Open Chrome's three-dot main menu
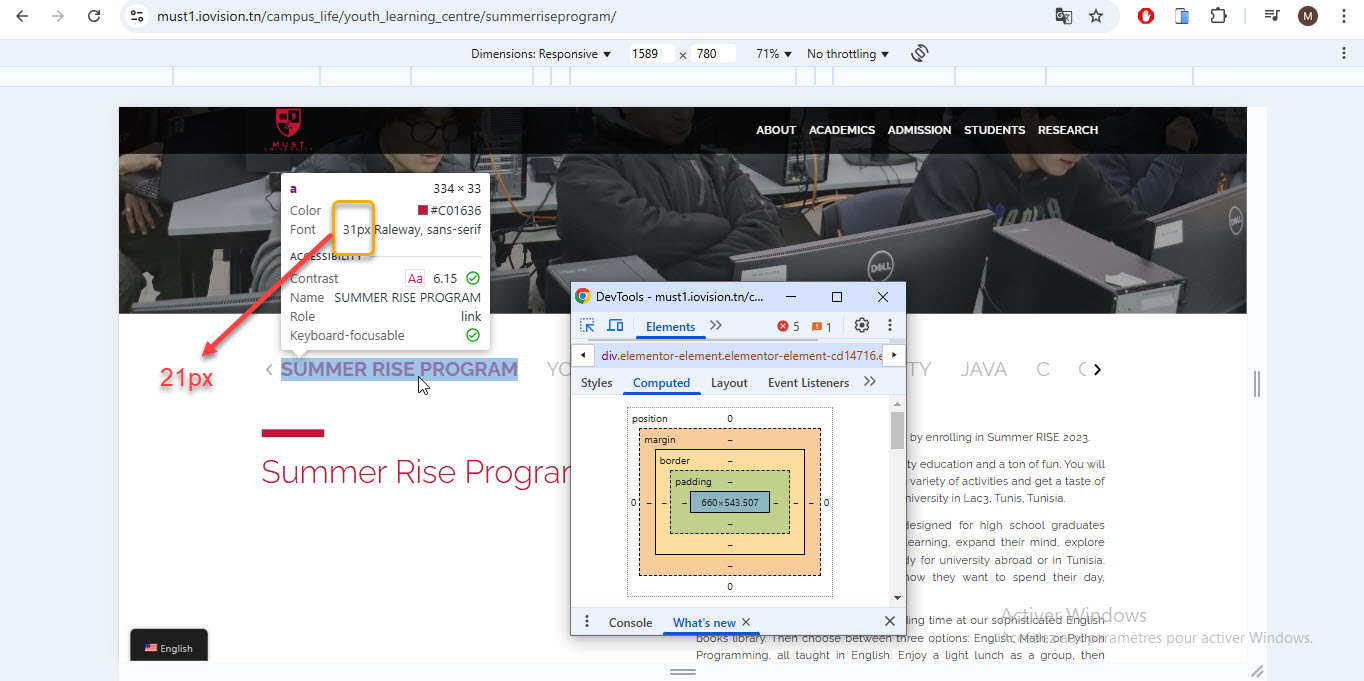 (1342, 16)
